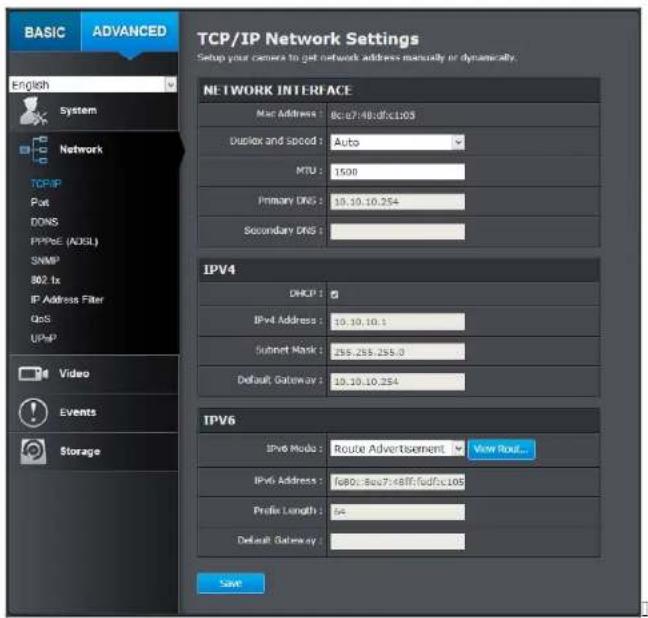The width and height of the screenshot is (648, 618).
Task: Switch to the ADVANCED tab
Action: (130, 31)
